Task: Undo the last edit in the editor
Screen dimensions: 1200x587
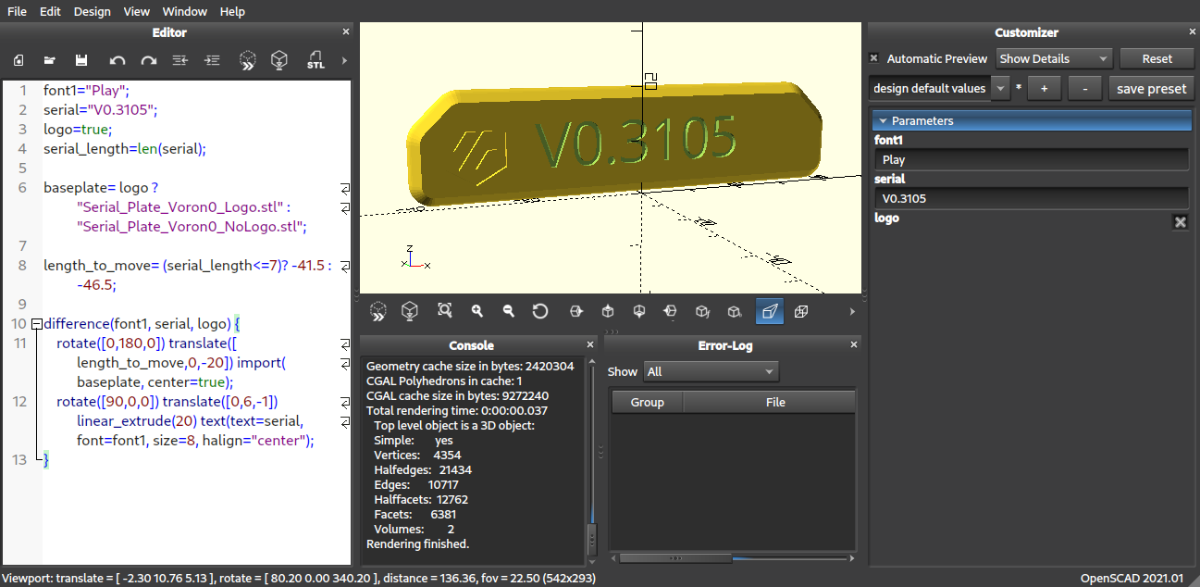Action: 117,61
